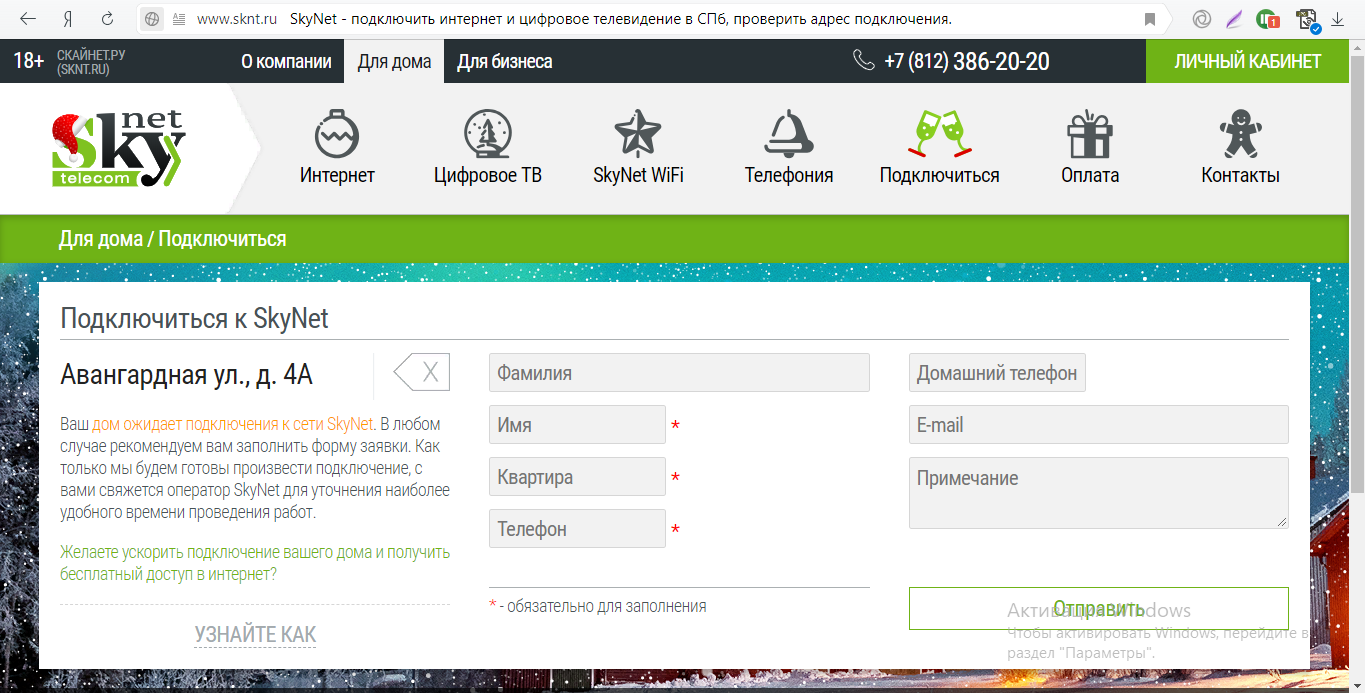Click the site info globe icon
1365x693 pixels.
(153, 19)
